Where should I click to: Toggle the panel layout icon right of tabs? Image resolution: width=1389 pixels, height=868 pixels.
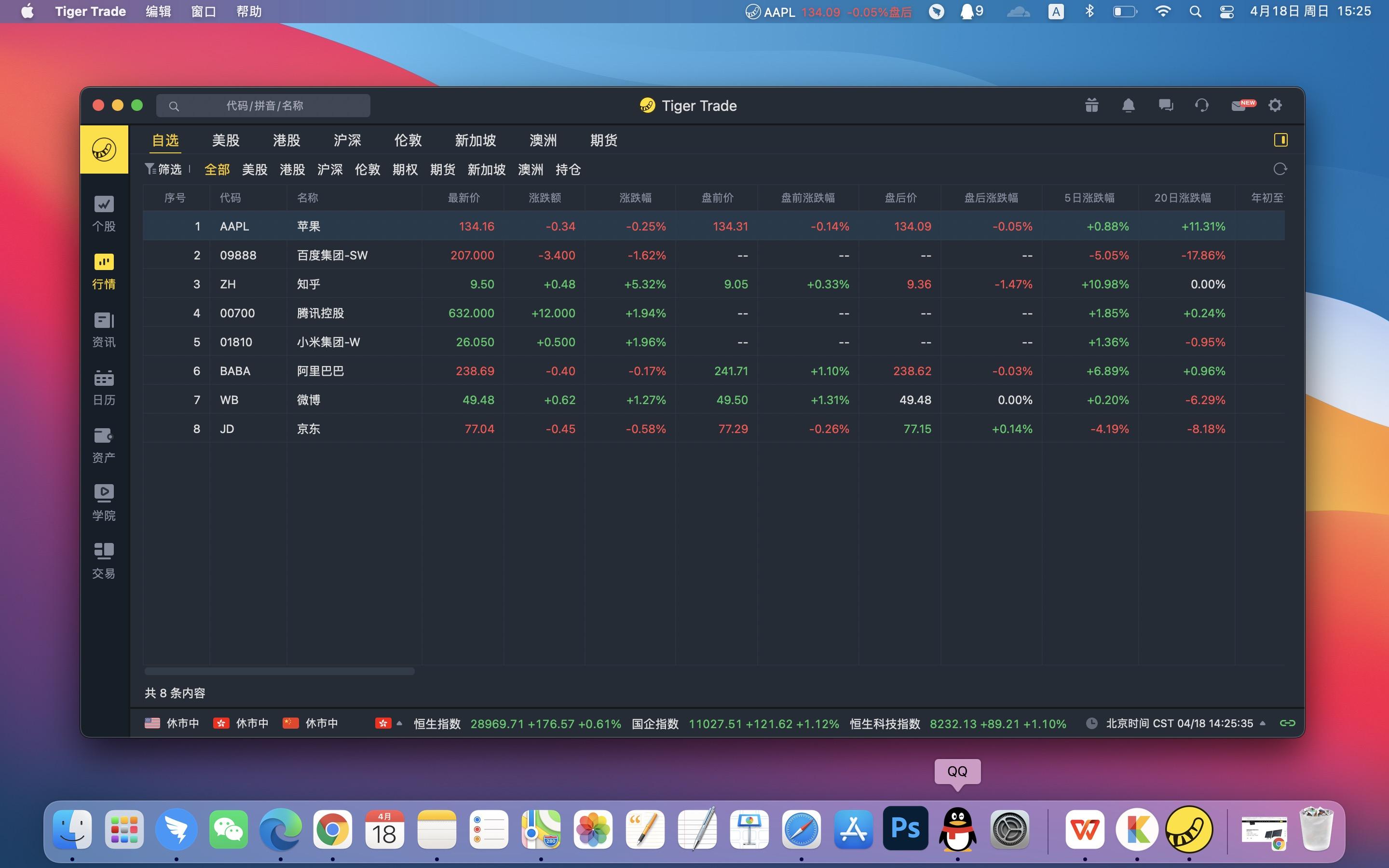pos(1281,139)
